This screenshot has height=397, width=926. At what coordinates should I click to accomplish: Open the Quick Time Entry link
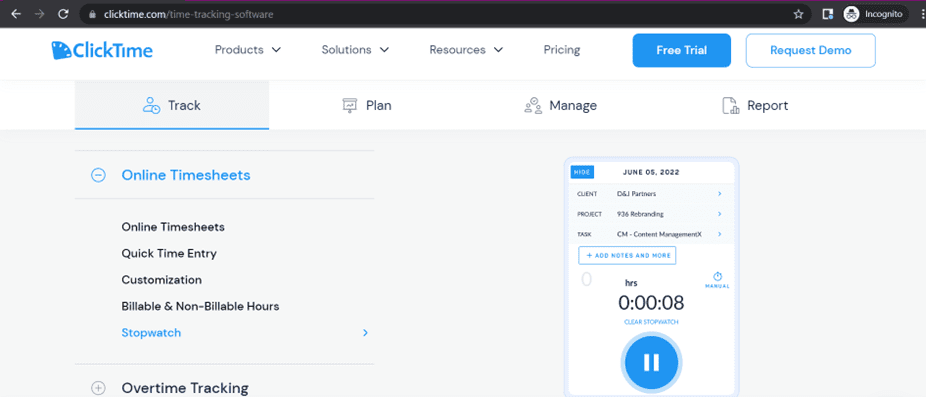(169, 253)
